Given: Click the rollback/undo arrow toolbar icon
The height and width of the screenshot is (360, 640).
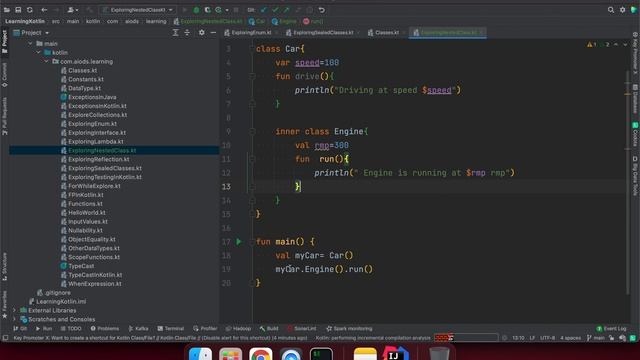Looking at the screenshot, I should coord(322,10).
